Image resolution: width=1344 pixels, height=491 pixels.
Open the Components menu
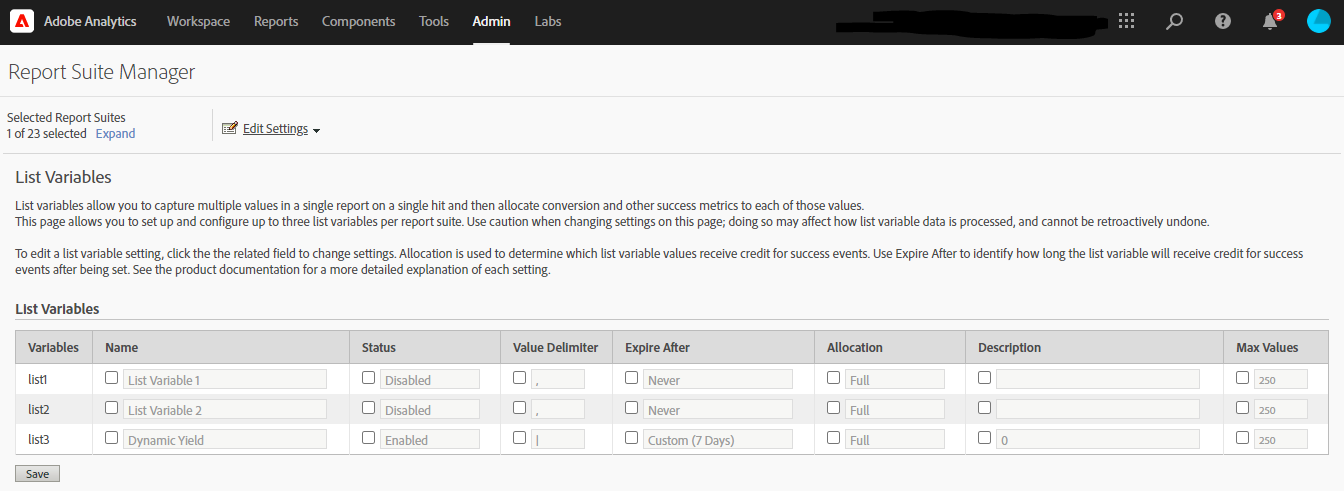tap(358, 21)
